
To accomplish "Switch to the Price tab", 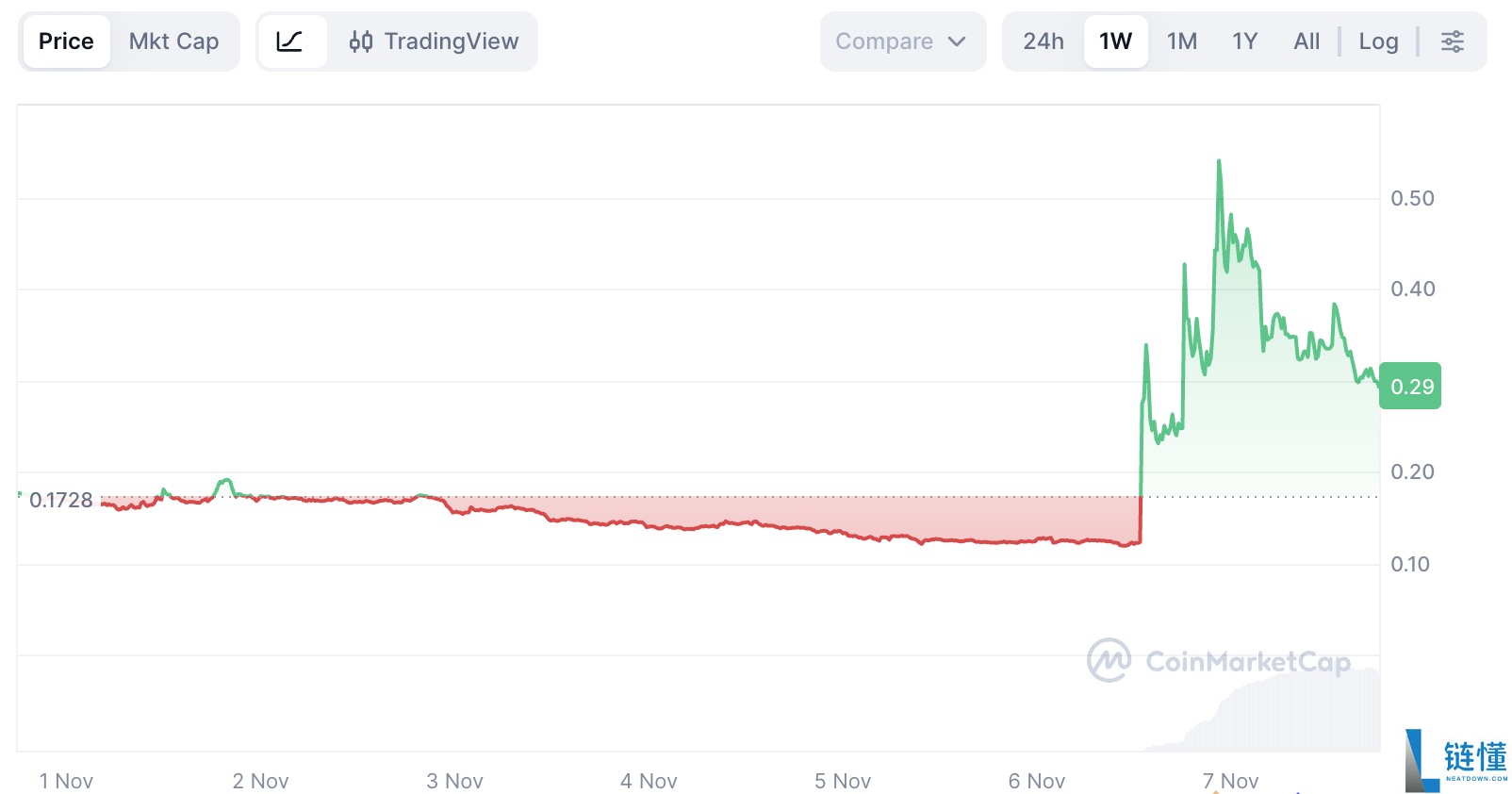I will point(66,41).
